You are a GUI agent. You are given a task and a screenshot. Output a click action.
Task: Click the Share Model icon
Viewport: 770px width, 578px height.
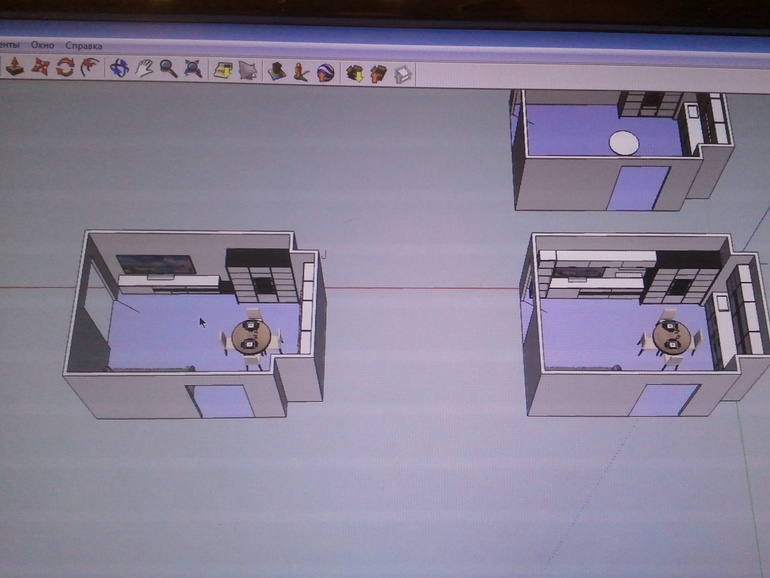378,73
